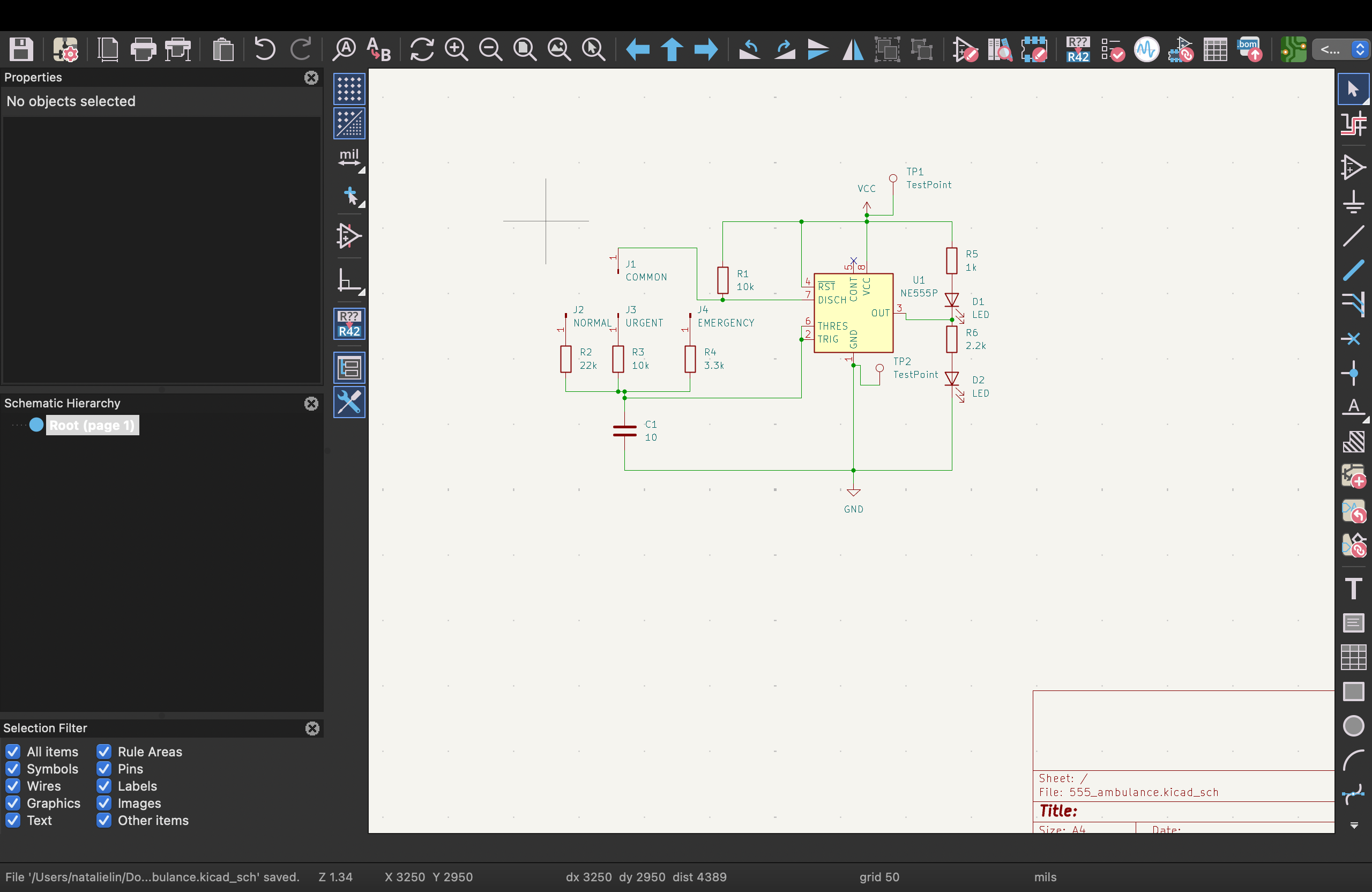Toggle the Labels filter checkbox
Viewport: 1372px width, 892px height.
coord(104,786)
